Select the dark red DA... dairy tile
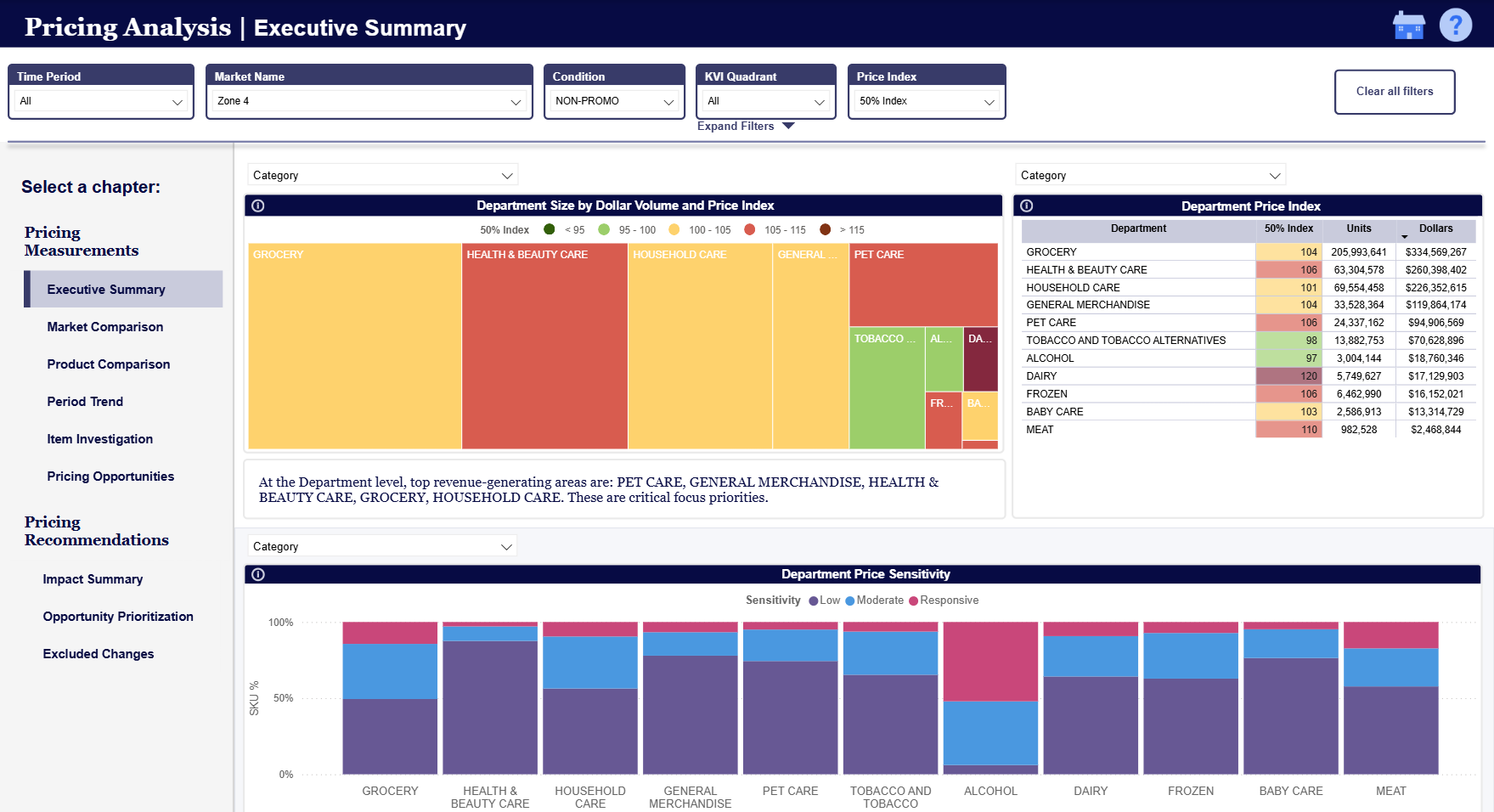Viewport: 1494px width, 812px height. tap(980, 359)
